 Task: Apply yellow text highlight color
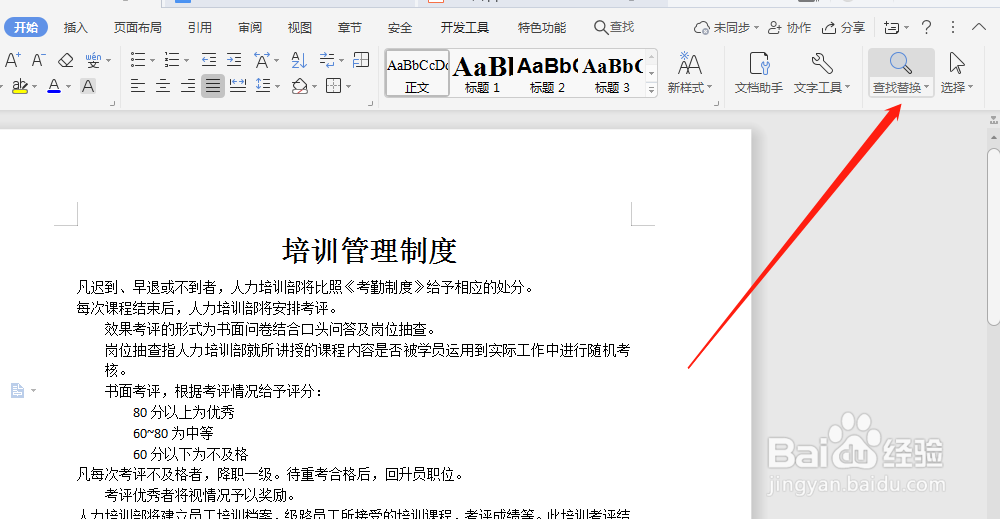click(x=20, y=86)
